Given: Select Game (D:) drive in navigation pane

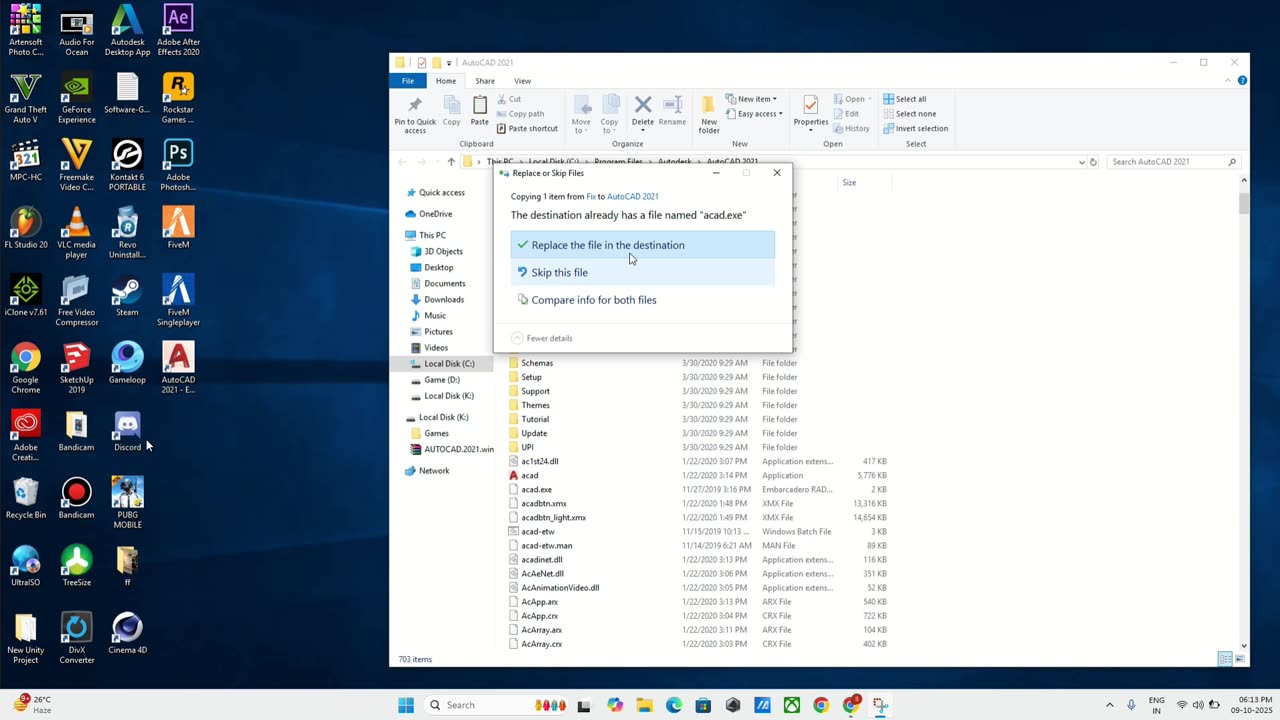Looking at the screenshot, I should click(441, 380).
